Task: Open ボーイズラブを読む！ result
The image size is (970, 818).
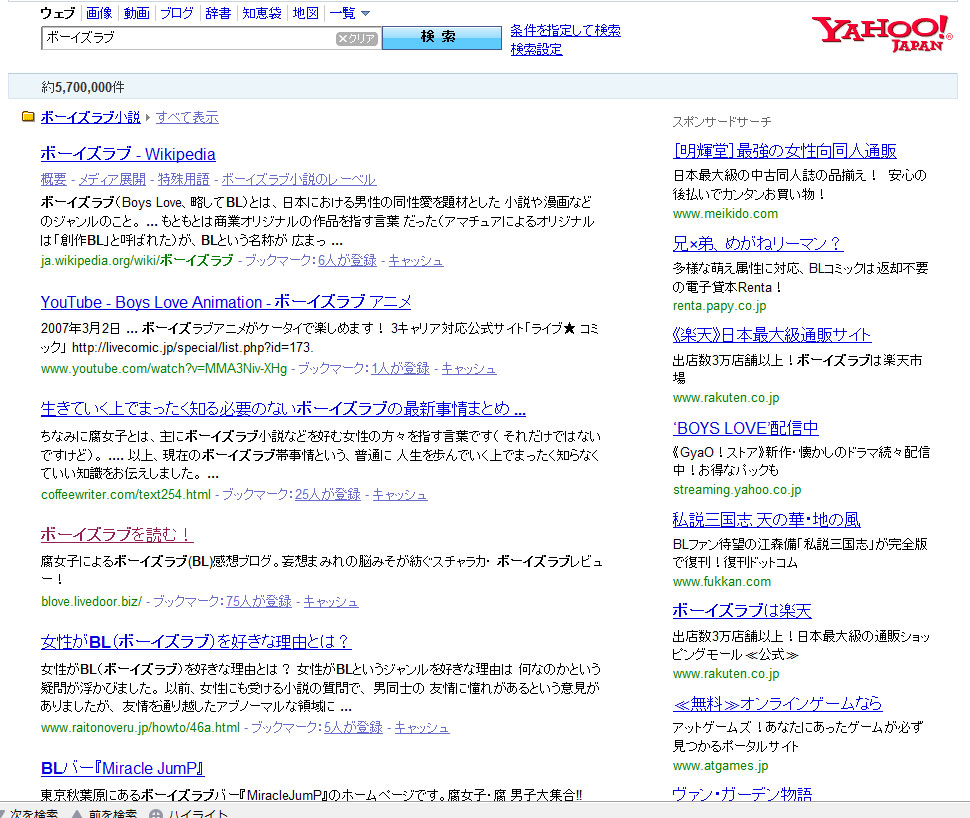Action: pyautogui.click(x=117, y=535)
